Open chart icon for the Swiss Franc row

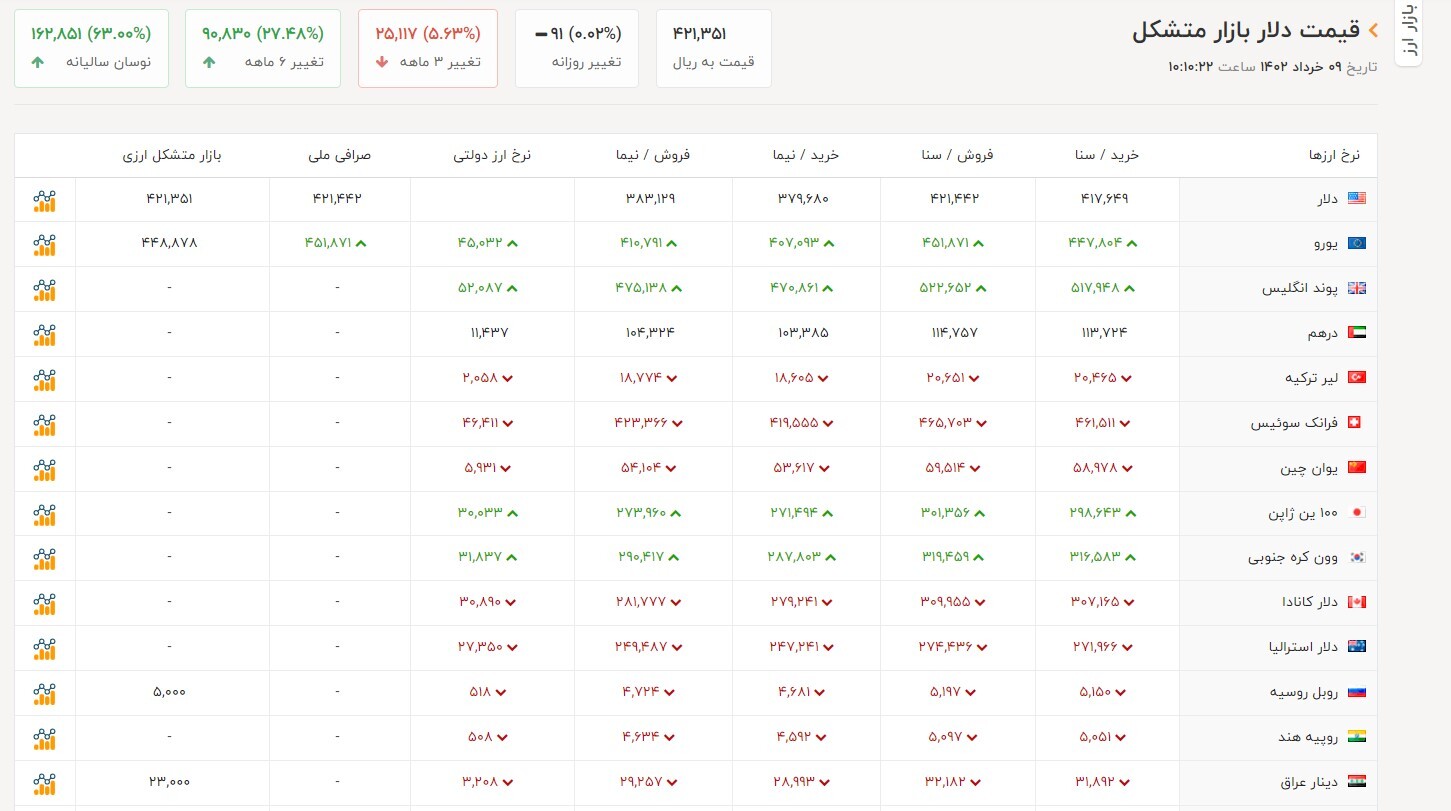click(44, 424)
